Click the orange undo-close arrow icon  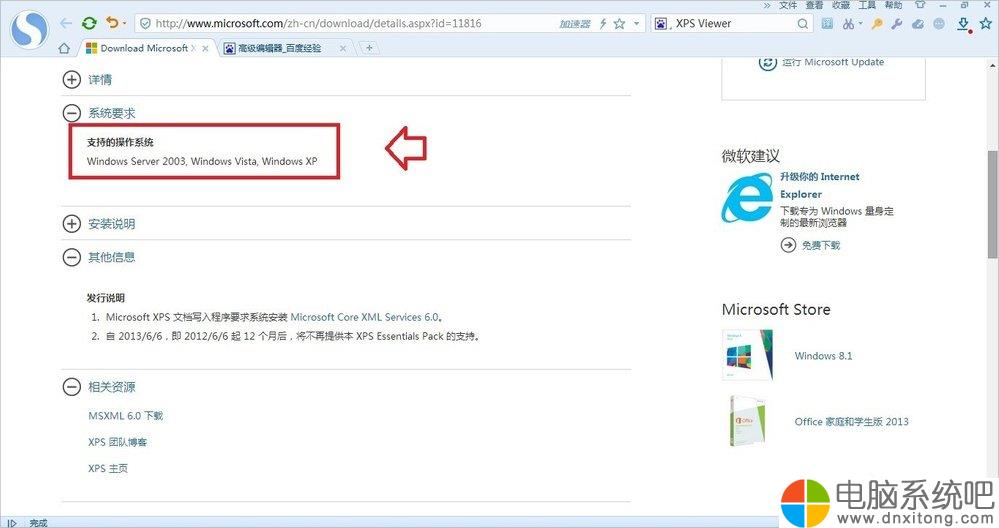click(112, 23)
